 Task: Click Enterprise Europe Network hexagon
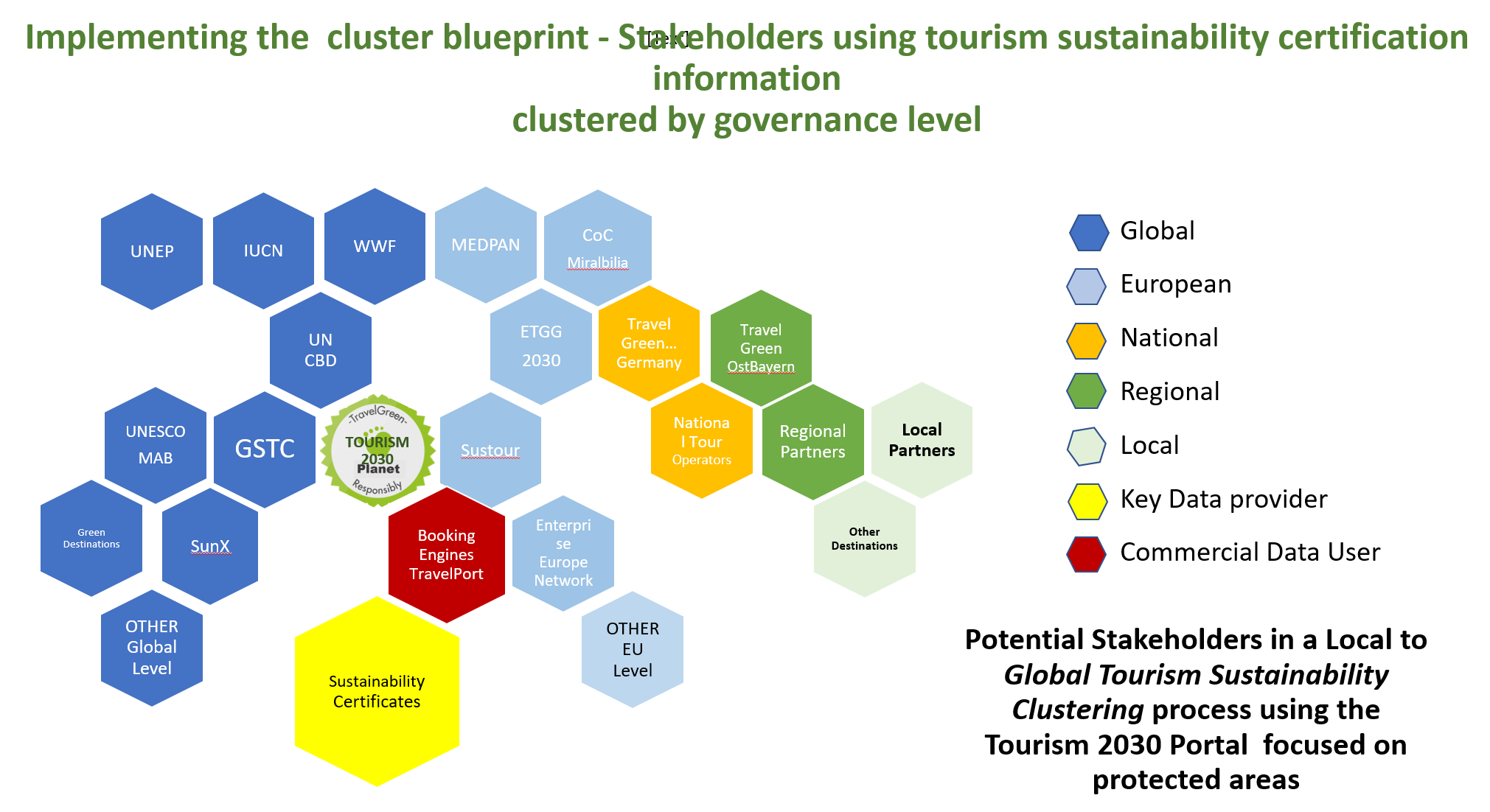click(563, 553)
